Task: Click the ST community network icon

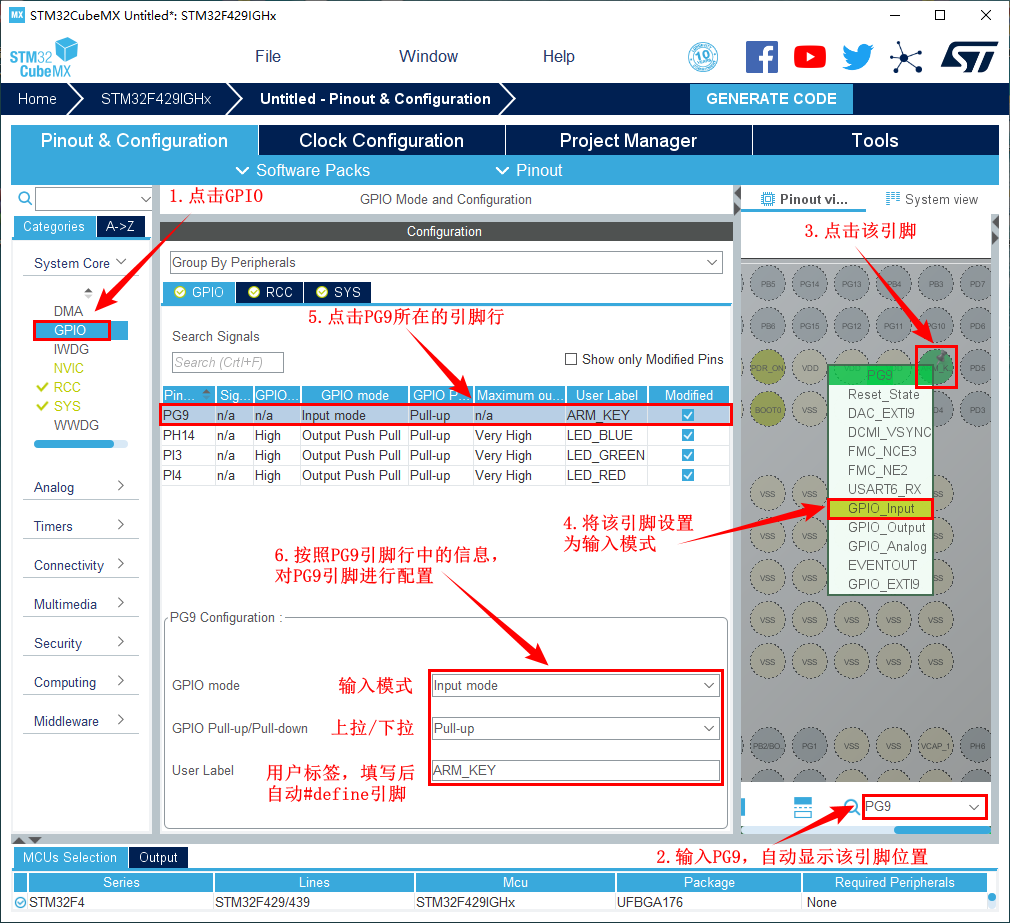Action: [906, 57]
